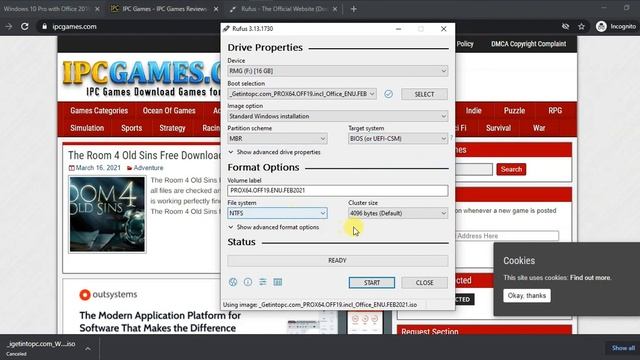Expand Show advanced format options
This screenshot has height=360, width=640.
click(x=273, y=227)
